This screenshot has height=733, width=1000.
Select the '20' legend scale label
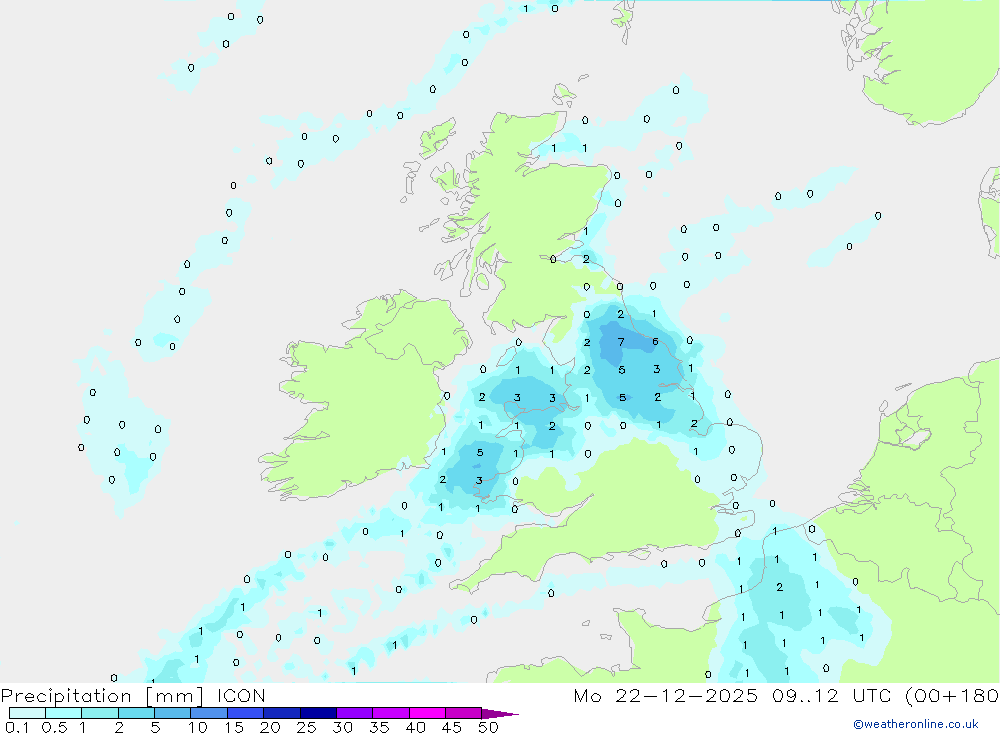point(270,727)
